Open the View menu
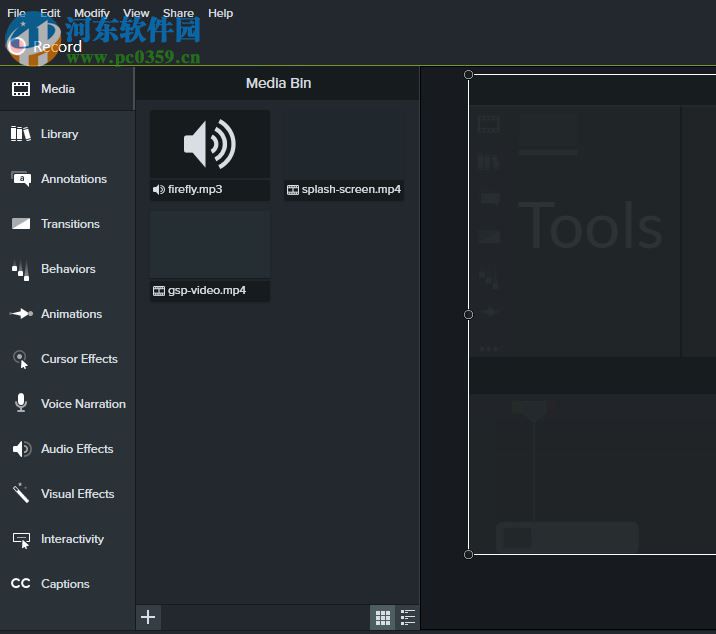The height and width of the screenshot is (634, 716). pyautogui.click(x=136, y=13)
